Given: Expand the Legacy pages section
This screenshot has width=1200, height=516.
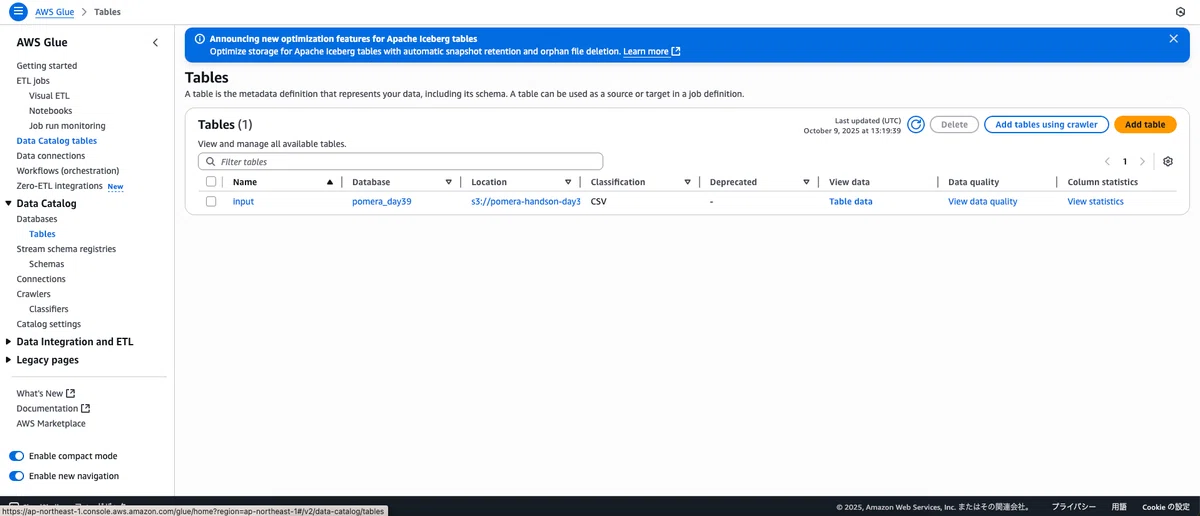Looking at the screenshot, I should pos(9,359).
